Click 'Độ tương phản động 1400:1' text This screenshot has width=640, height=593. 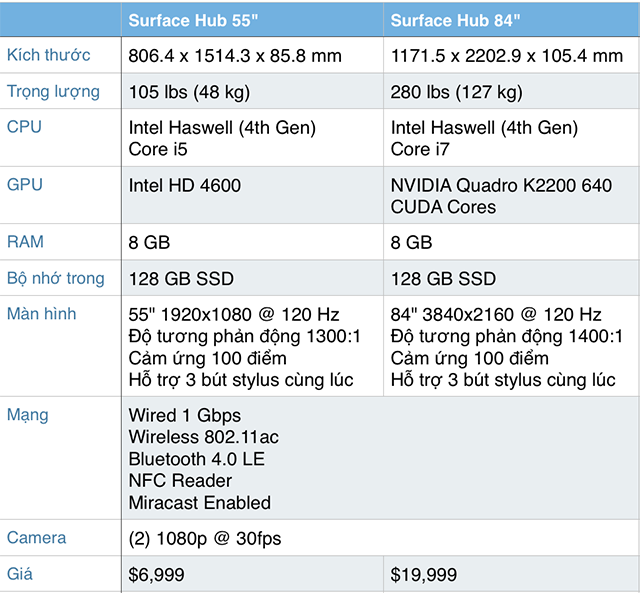click(x=507, y=337)
